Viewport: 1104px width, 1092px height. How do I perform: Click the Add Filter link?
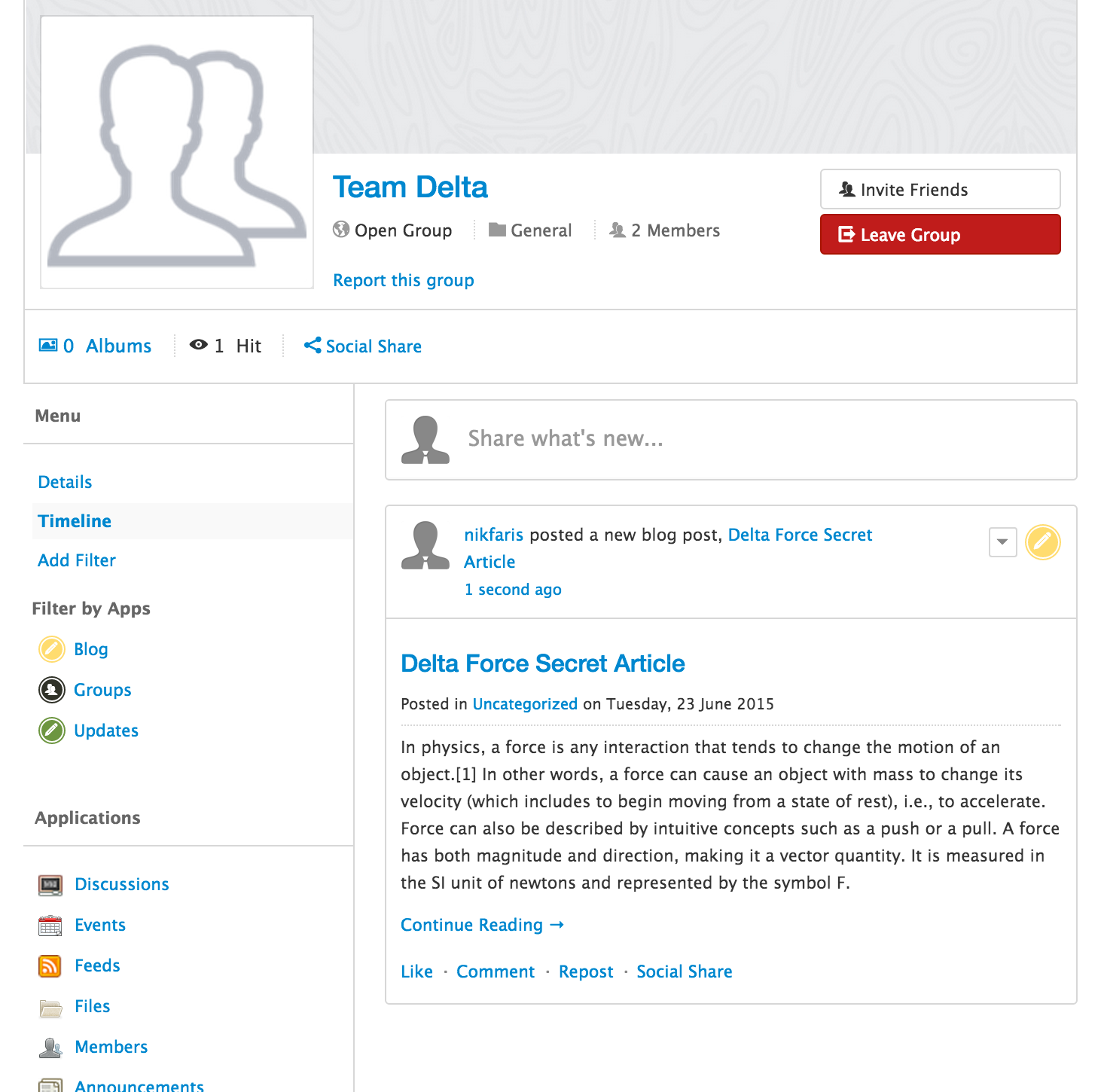coord(77,560)
